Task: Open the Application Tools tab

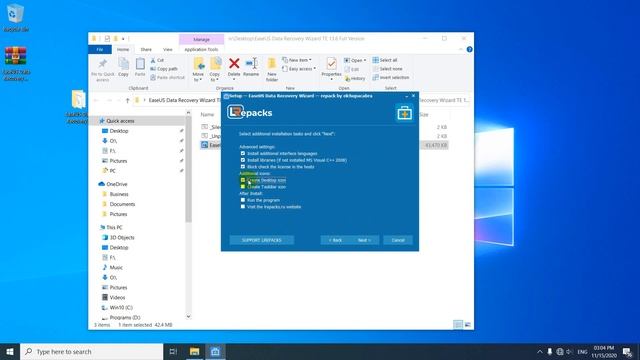Action: (x=201, y=49)
